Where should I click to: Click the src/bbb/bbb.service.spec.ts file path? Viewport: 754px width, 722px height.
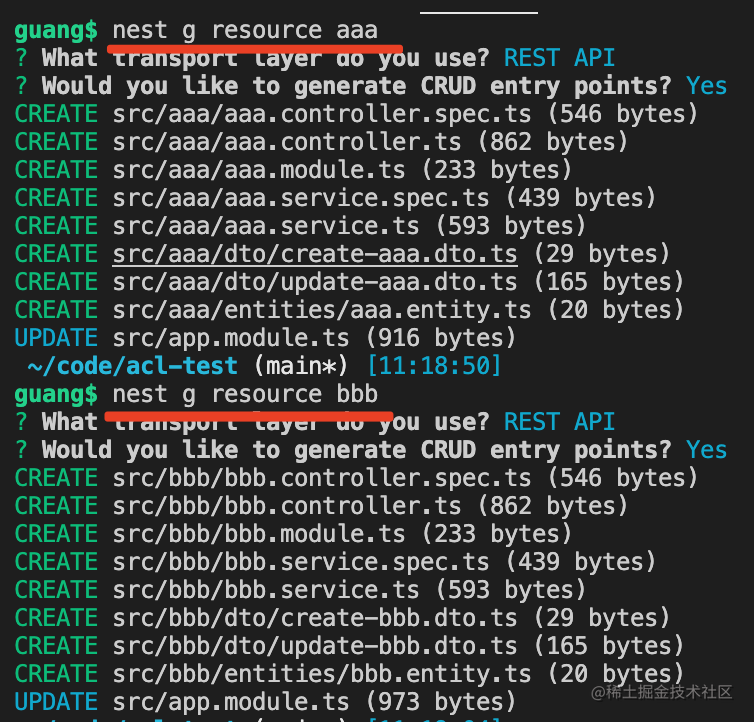[301, 562]
